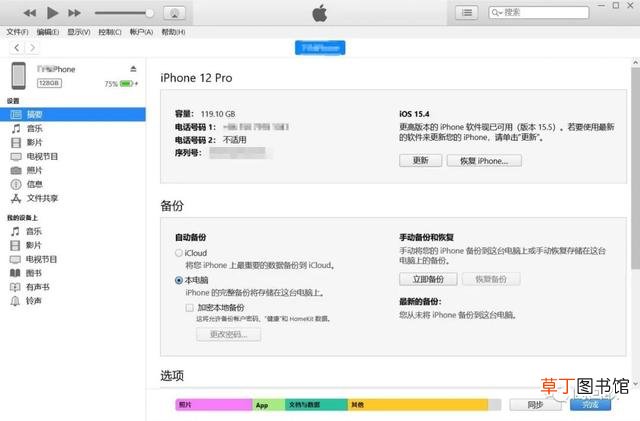
Task: Open 铃声 on my device
Action: [33, 301]
